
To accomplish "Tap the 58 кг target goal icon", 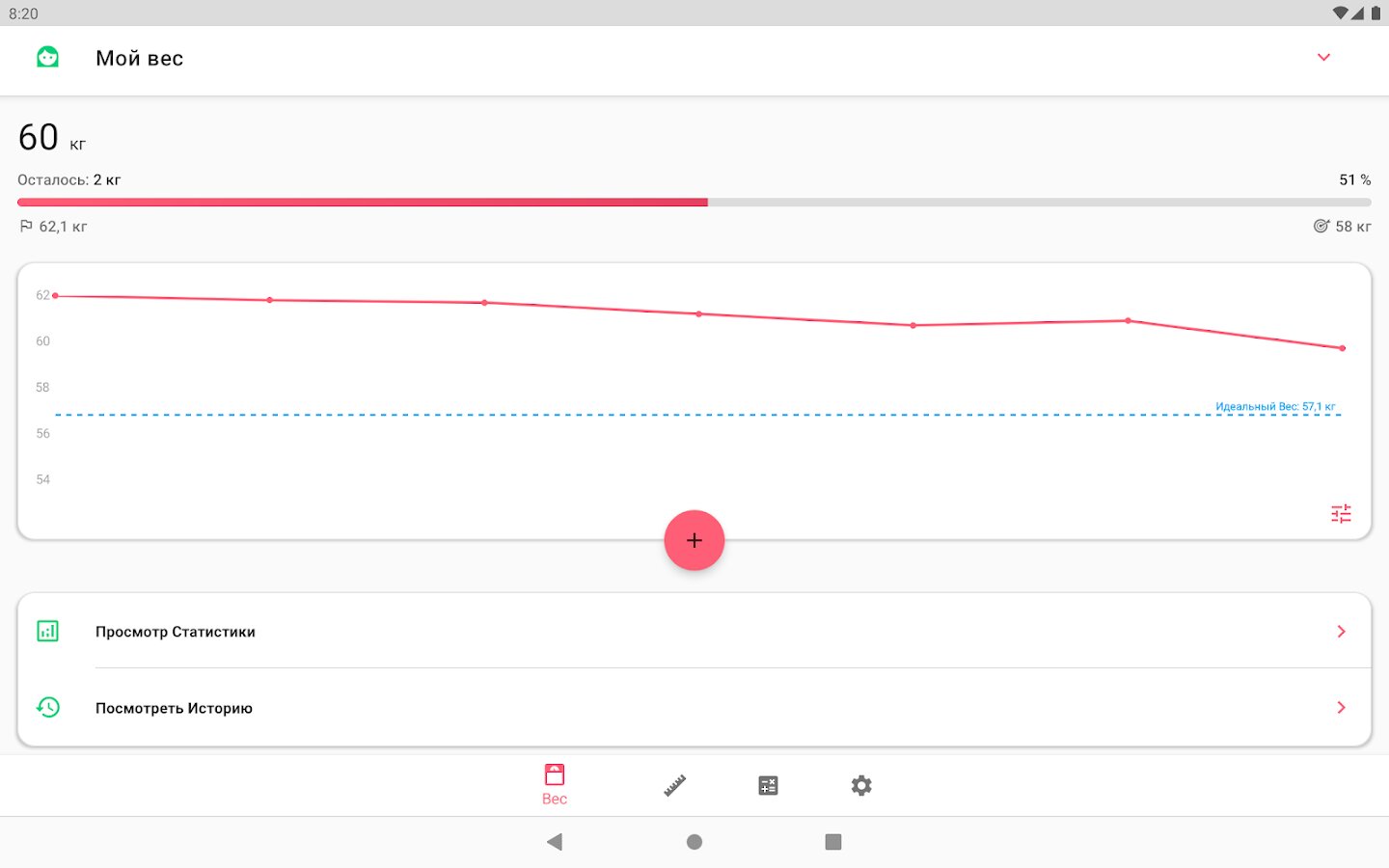I will click(1321, 226).
